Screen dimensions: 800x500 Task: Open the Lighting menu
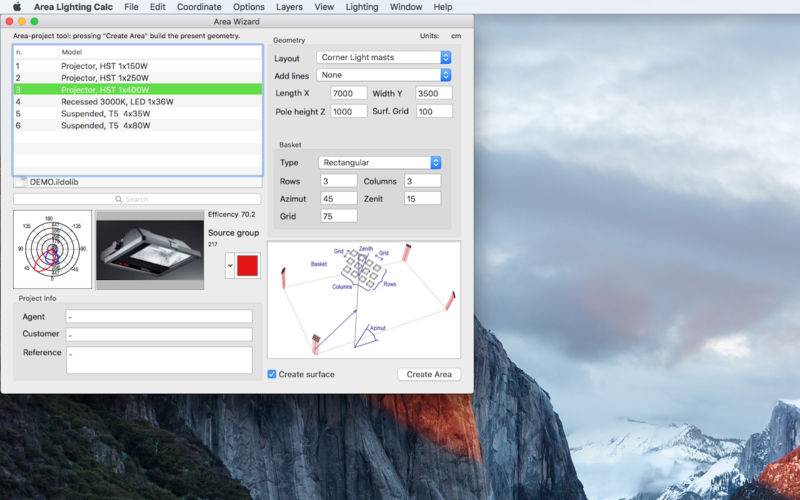(x=361, y=7)
